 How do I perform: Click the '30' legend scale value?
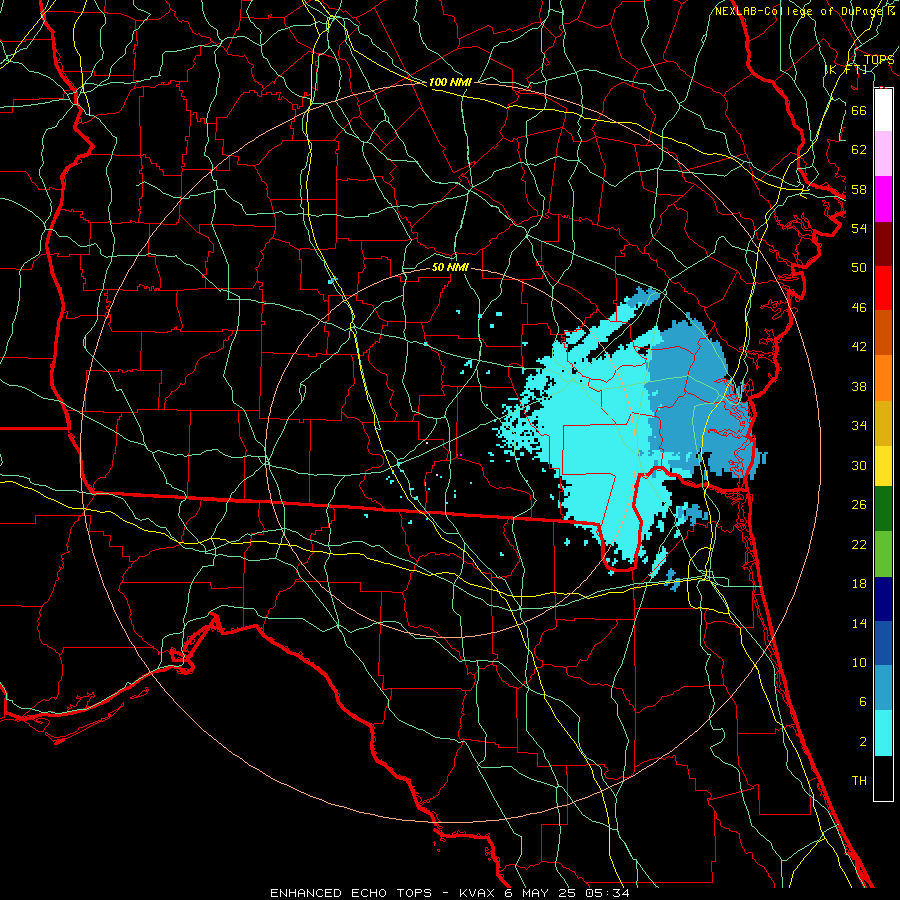coord(859,465)
